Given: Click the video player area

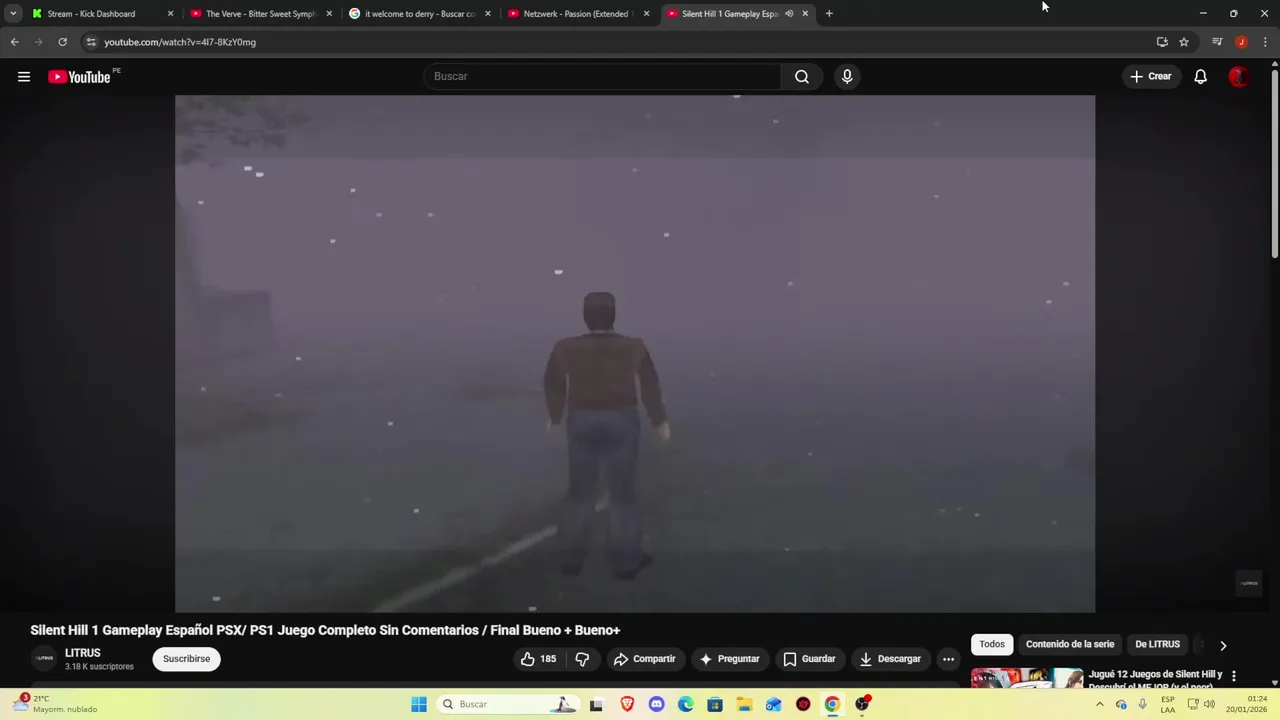Looking at the screenshot, I should (635, 353).
